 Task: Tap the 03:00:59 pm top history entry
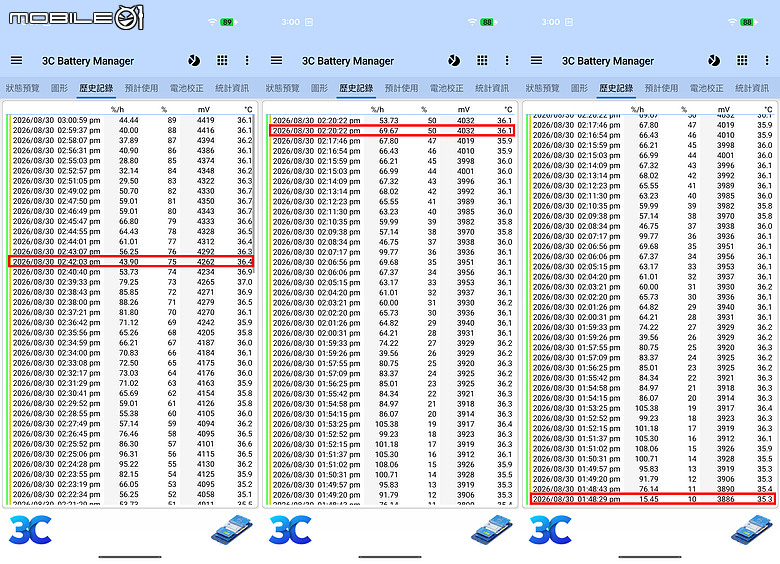131,120
